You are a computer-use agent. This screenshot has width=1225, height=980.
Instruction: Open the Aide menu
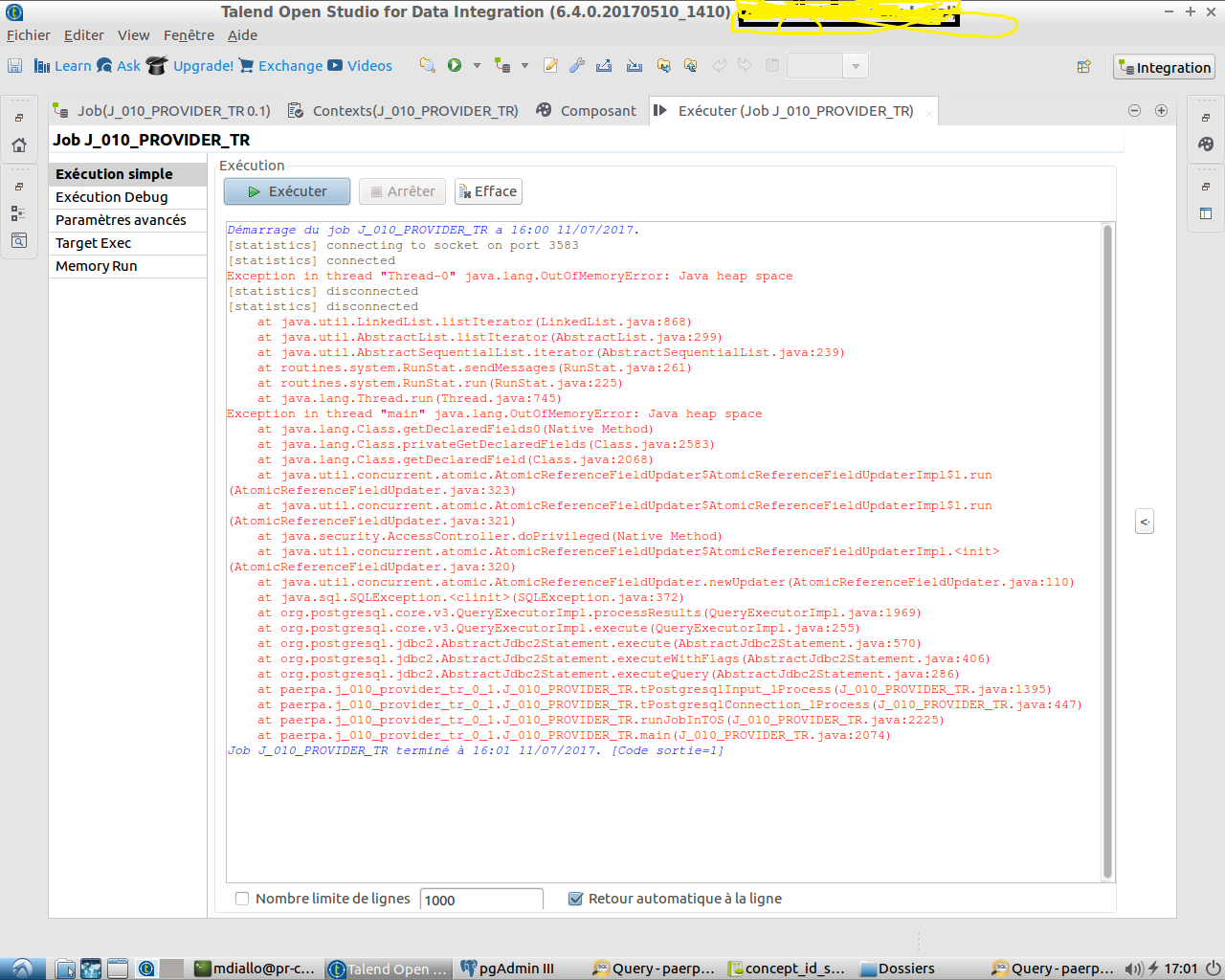click(x=242, y=35)
